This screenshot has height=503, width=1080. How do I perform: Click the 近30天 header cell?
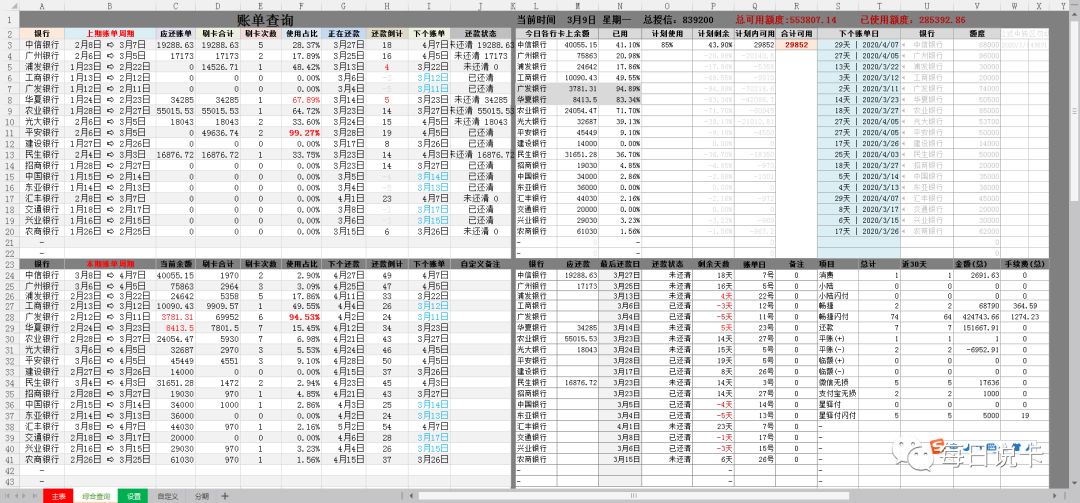point(928,264)
